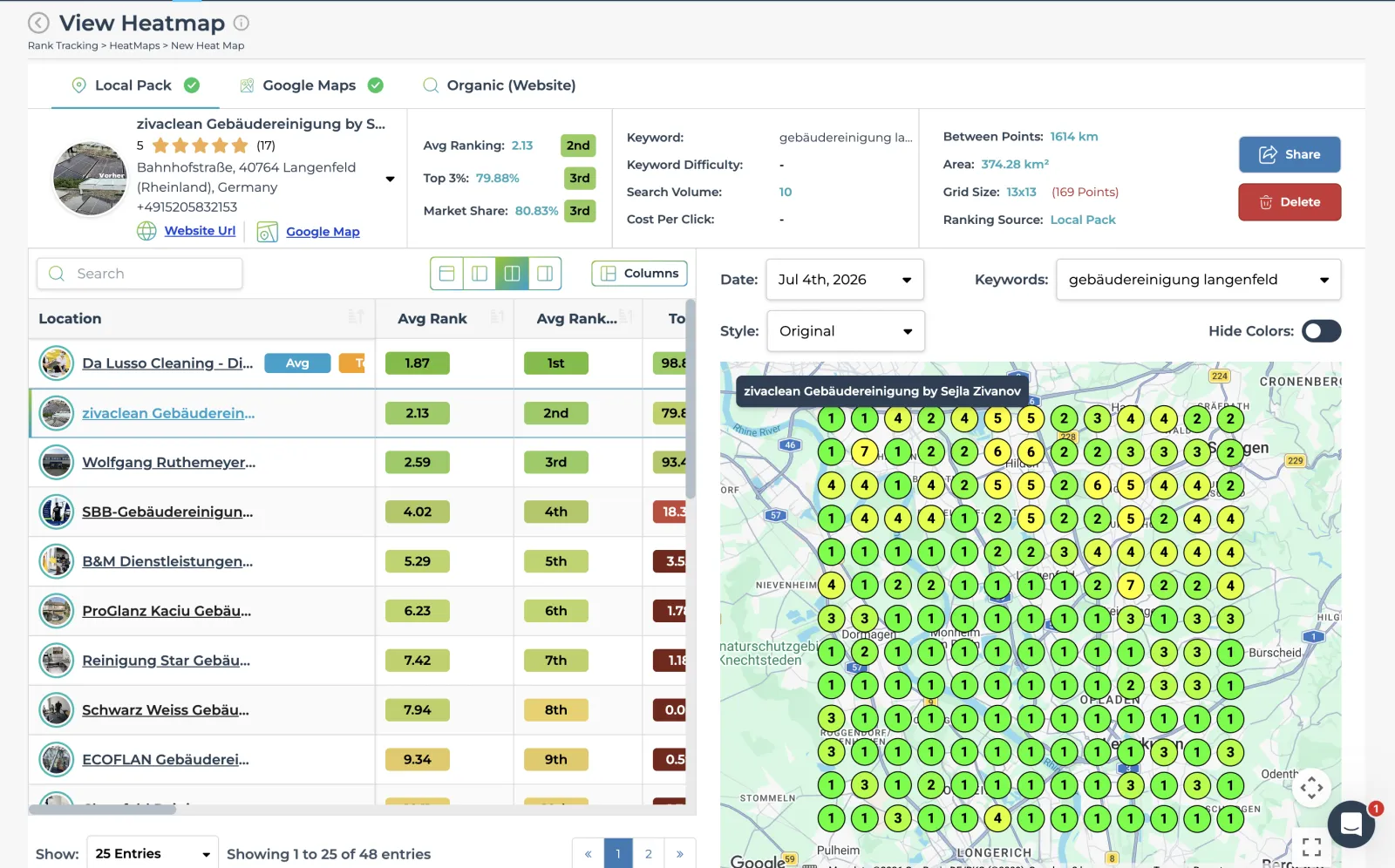Open the Rank Tracking breadcrumb

[x=63, y=46]
